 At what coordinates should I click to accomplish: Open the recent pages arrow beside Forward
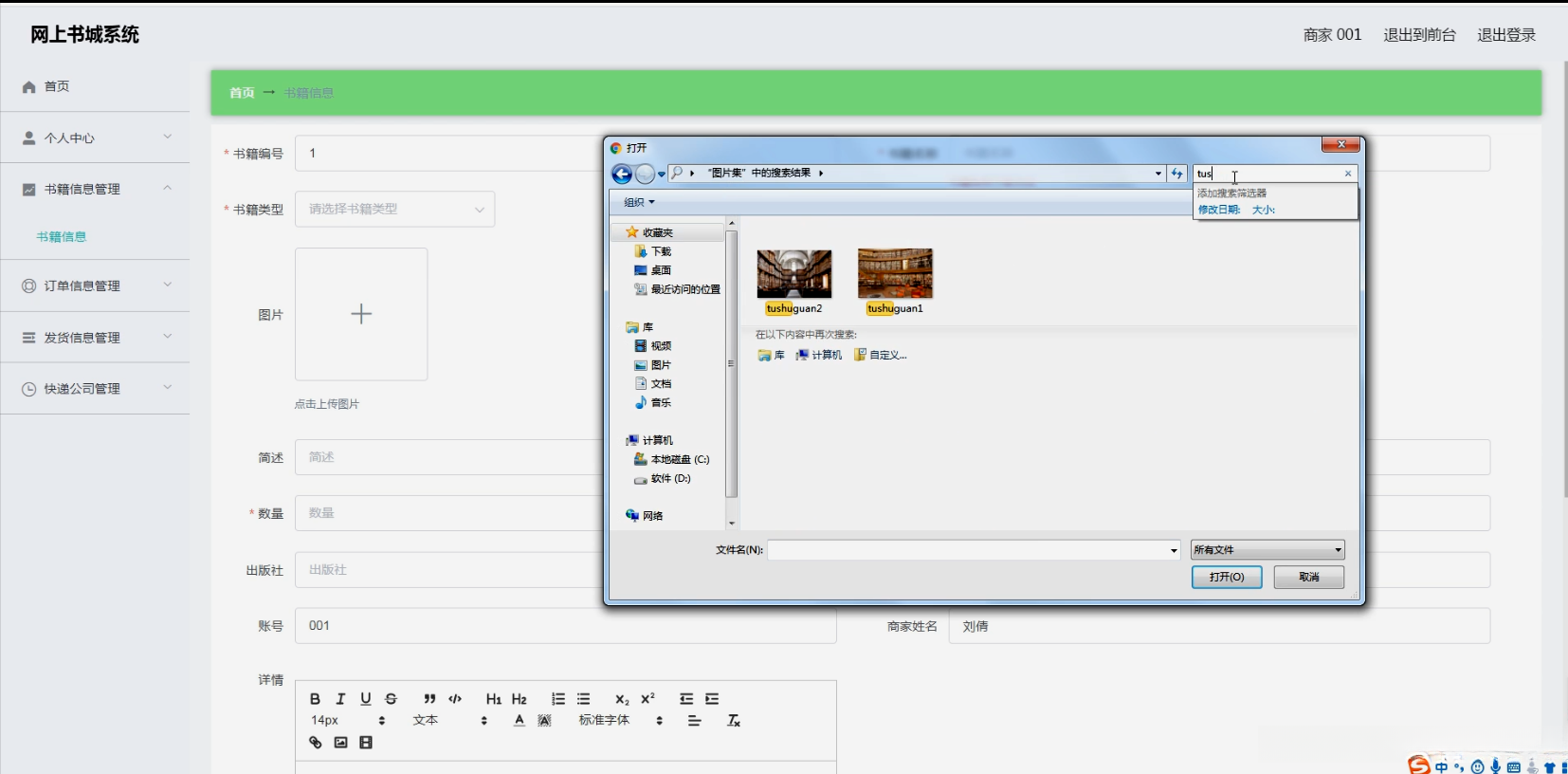[662, 175]
